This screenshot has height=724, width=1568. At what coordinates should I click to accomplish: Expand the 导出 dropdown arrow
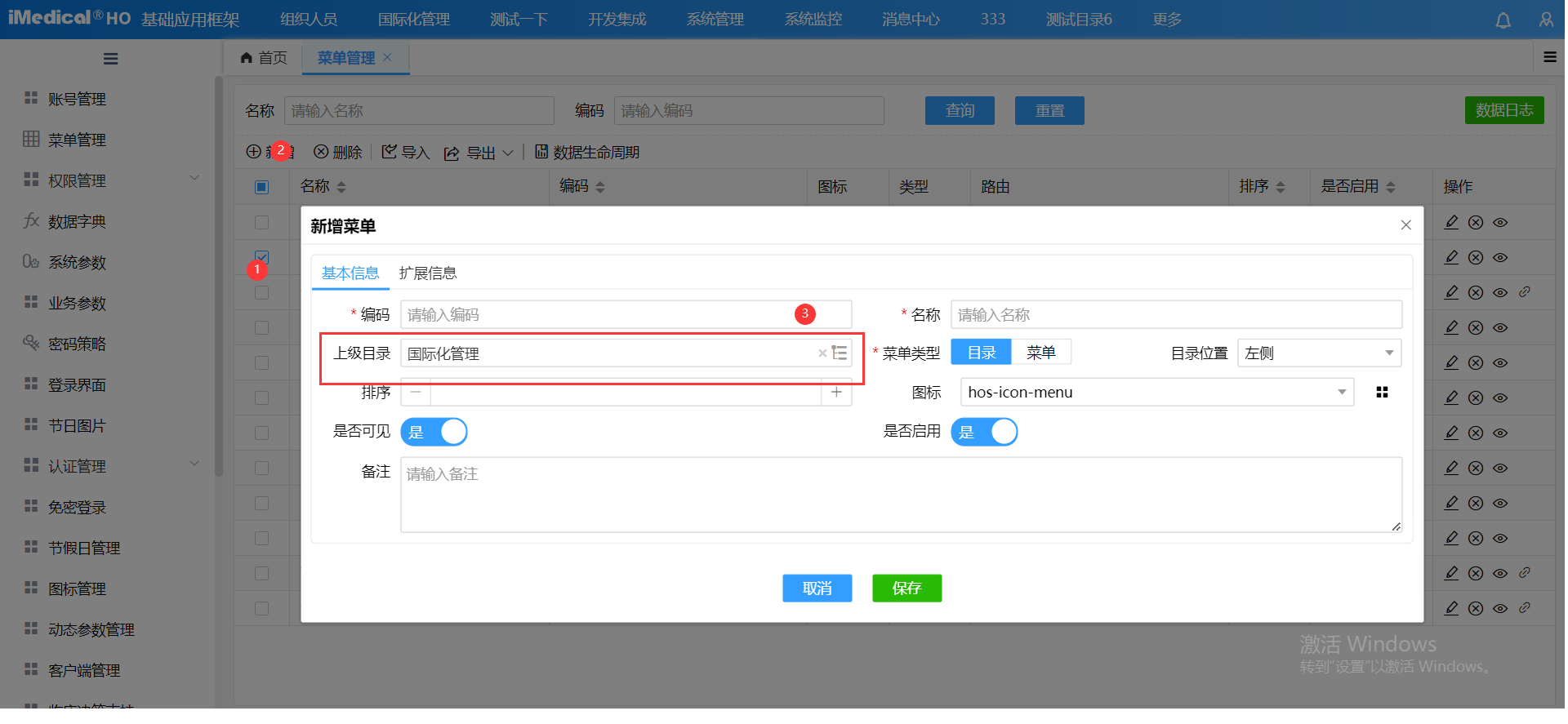[x=508, y=153]
